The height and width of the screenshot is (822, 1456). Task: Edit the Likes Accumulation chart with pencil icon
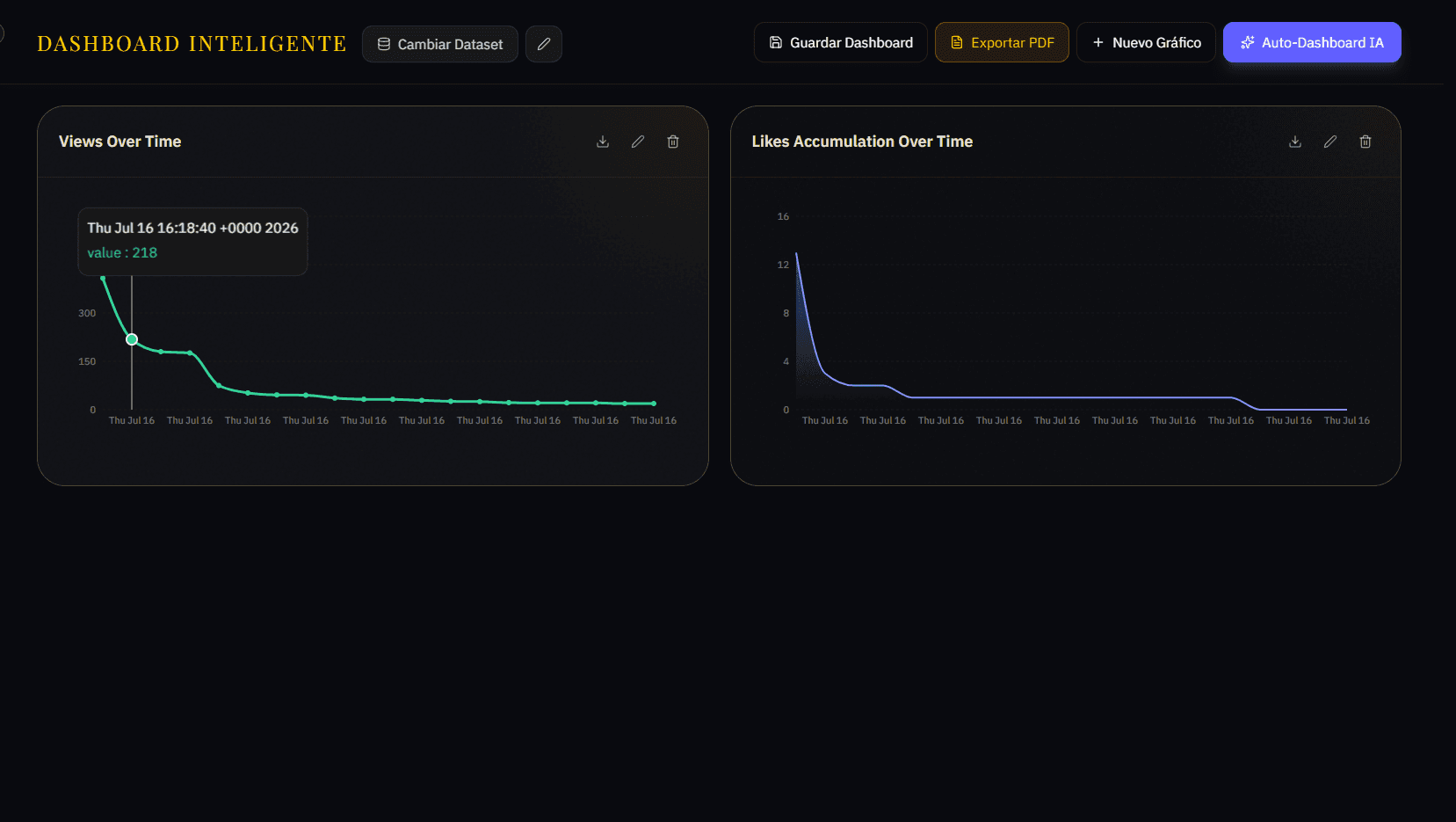[x=1330, y=142]
